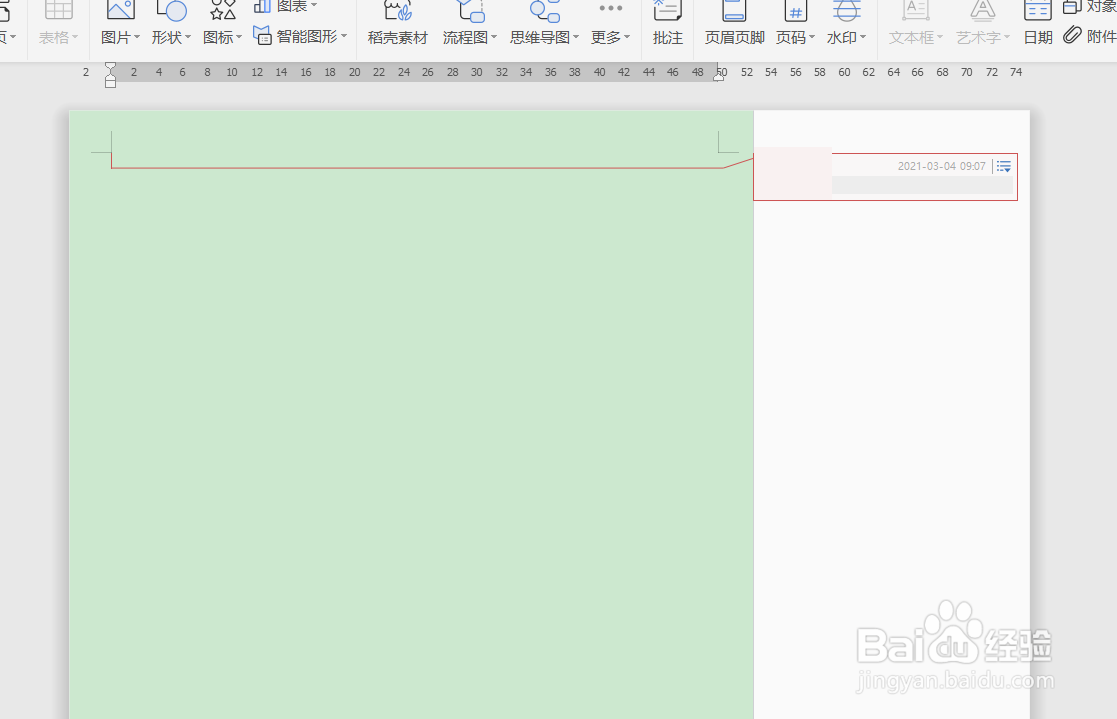This screenshot has width=1117, height=719.
Task: Open the comment options list icon
Action: coord(1004,167)
